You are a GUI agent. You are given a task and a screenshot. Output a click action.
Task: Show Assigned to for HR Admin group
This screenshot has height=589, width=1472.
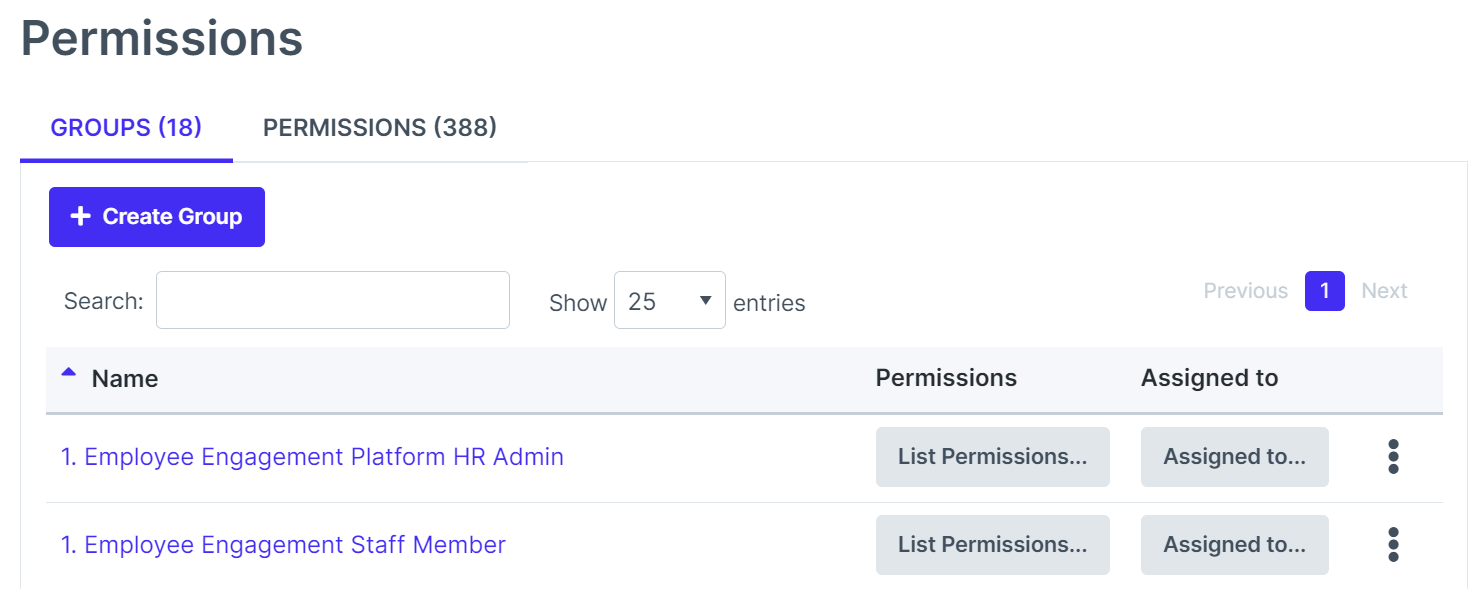tap(1234, 457)
